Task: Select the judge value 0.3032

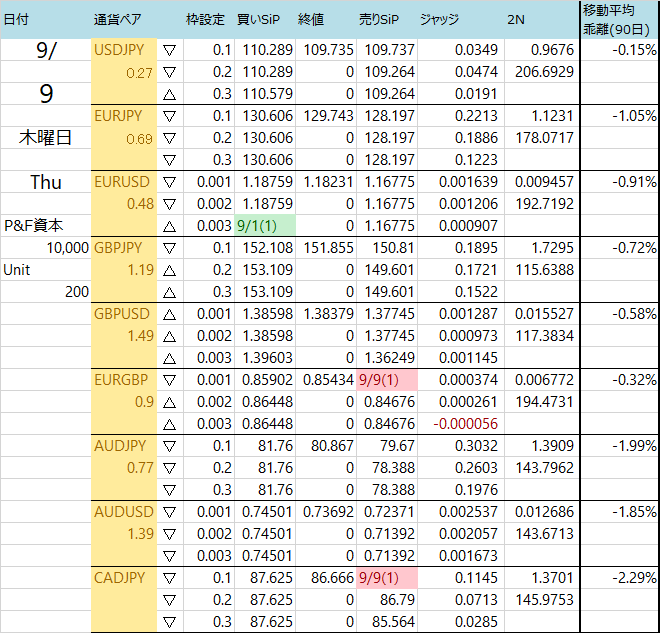Action: (x=476, y=446)
